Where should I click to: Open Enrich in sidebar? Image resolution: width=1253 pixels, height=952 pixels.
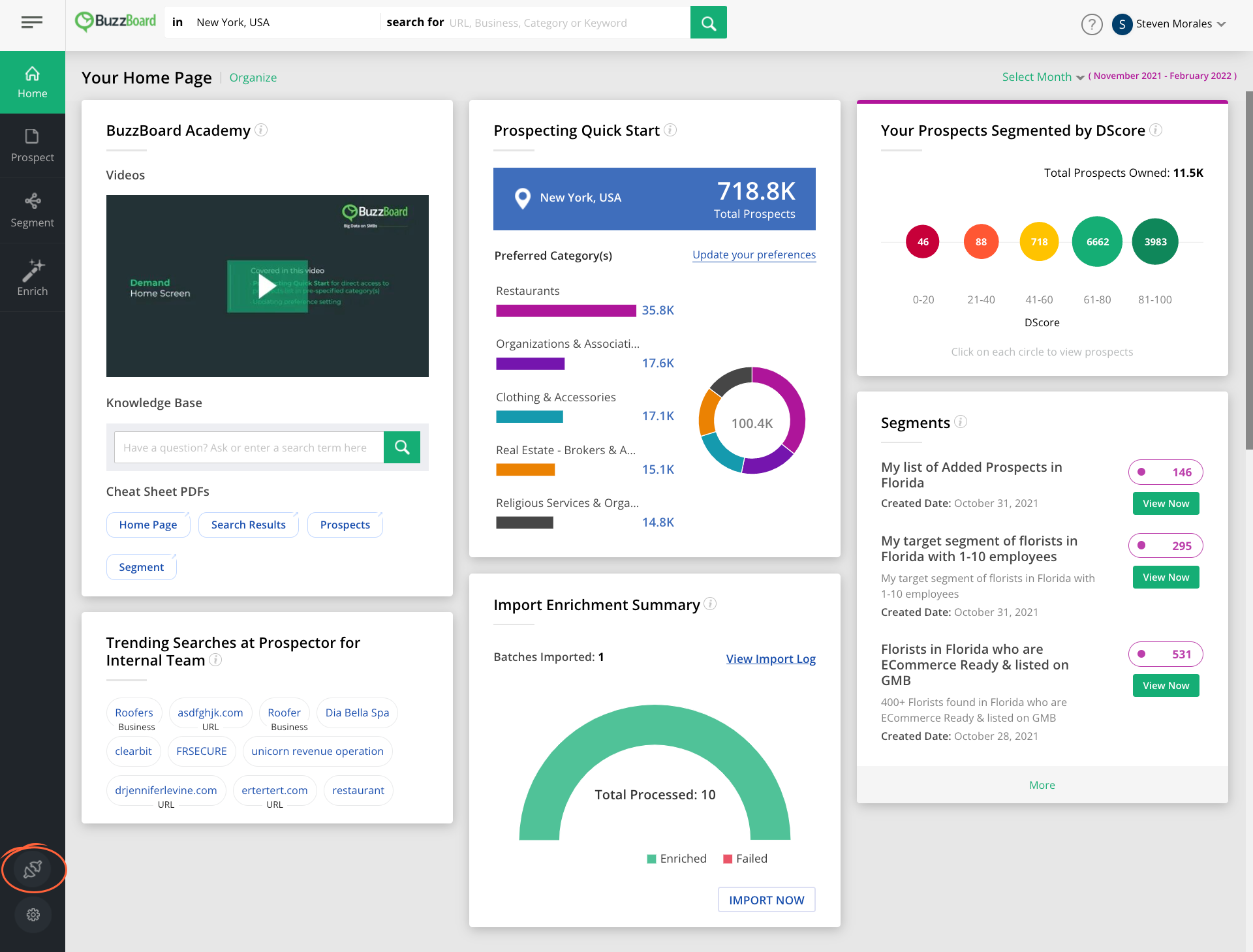[33, 278]
